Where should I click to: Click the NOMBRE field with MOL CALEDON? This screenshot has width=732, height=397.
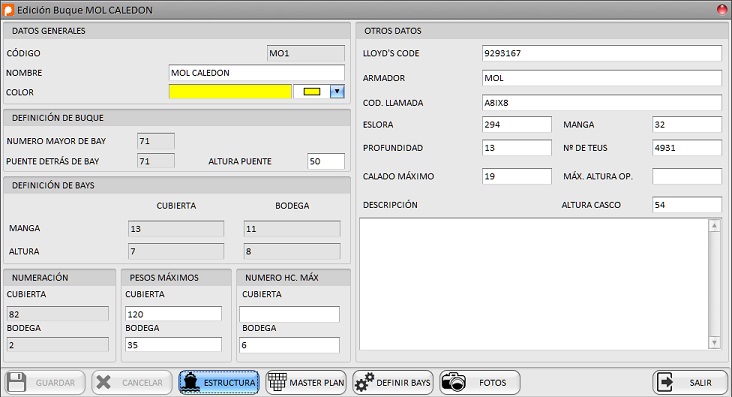[257, 73]
